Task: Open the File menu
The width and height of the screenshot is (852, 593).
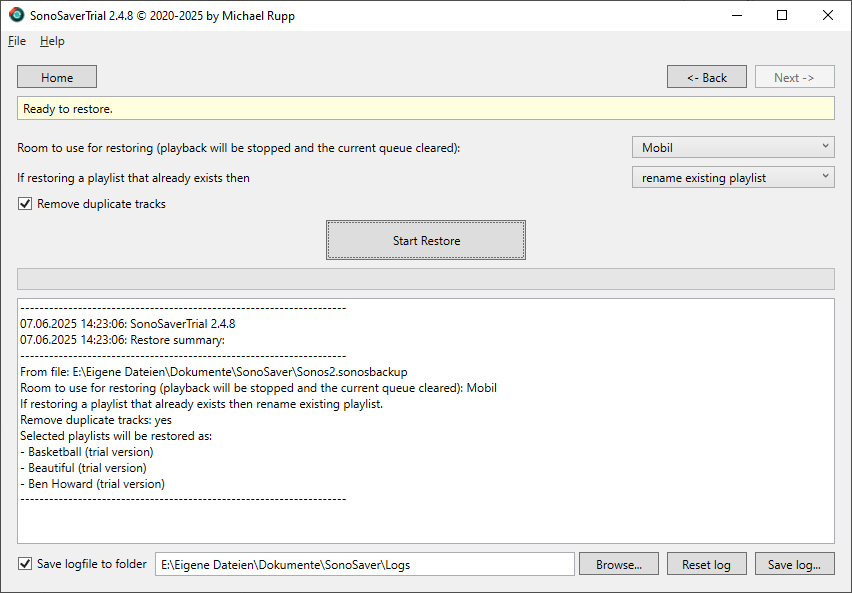Action: 16,41
